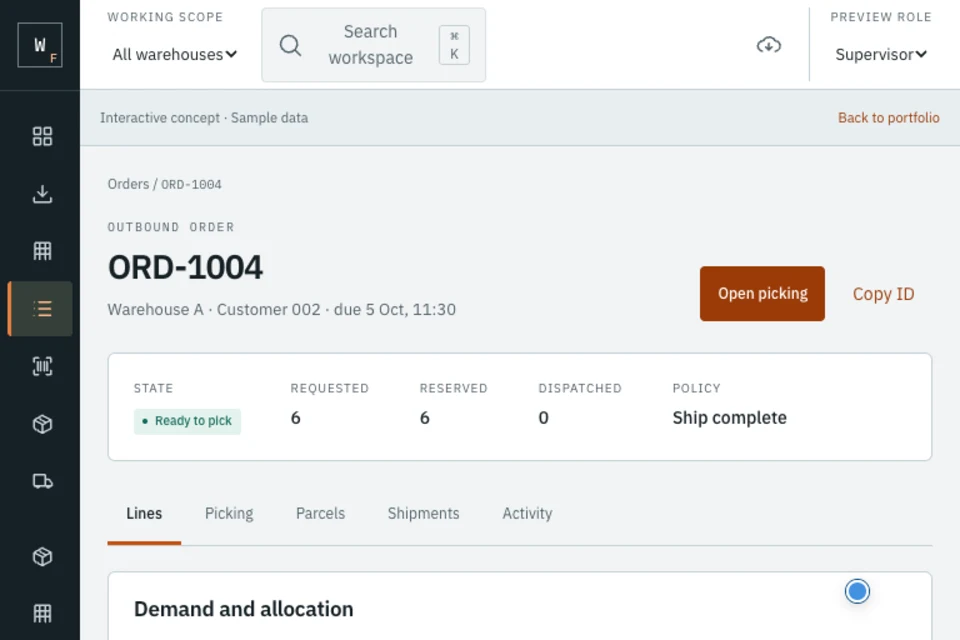Screen dimensions: 960x640
Task: Focus the Search workspace field
Action: click(x=373, y=45)
